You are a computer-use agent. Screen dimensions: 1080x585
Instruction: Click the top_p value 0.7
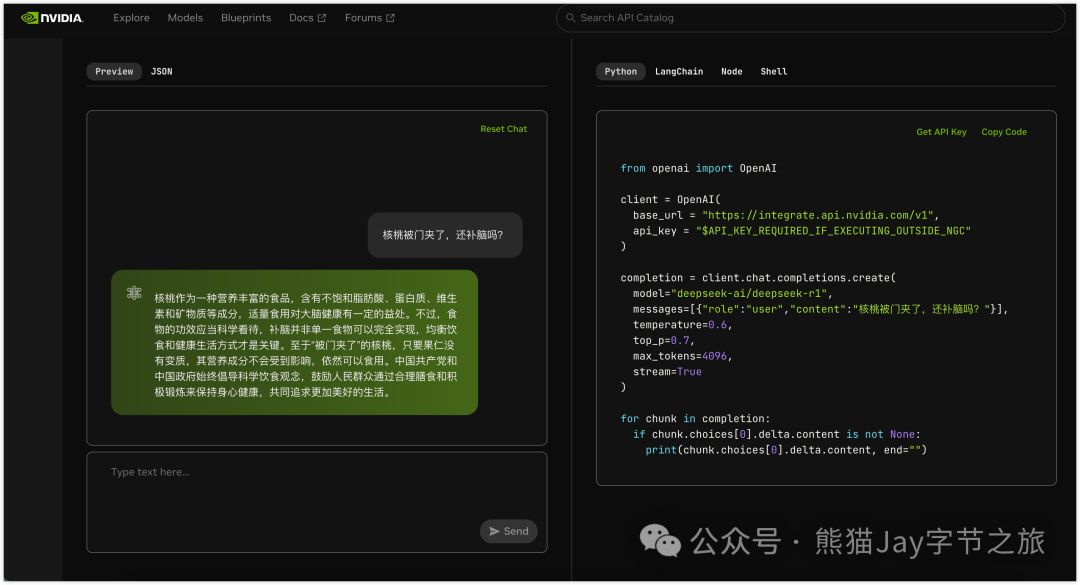[x=680, y=340]
